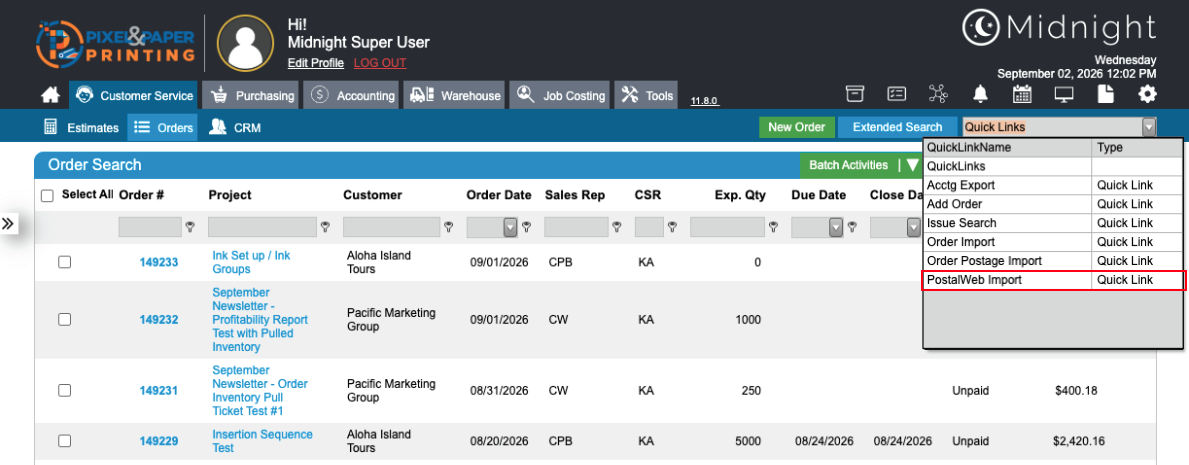Switch to the Purchasing tab
The width and height of the screenshot is (1189, 465).
point(251,96)
